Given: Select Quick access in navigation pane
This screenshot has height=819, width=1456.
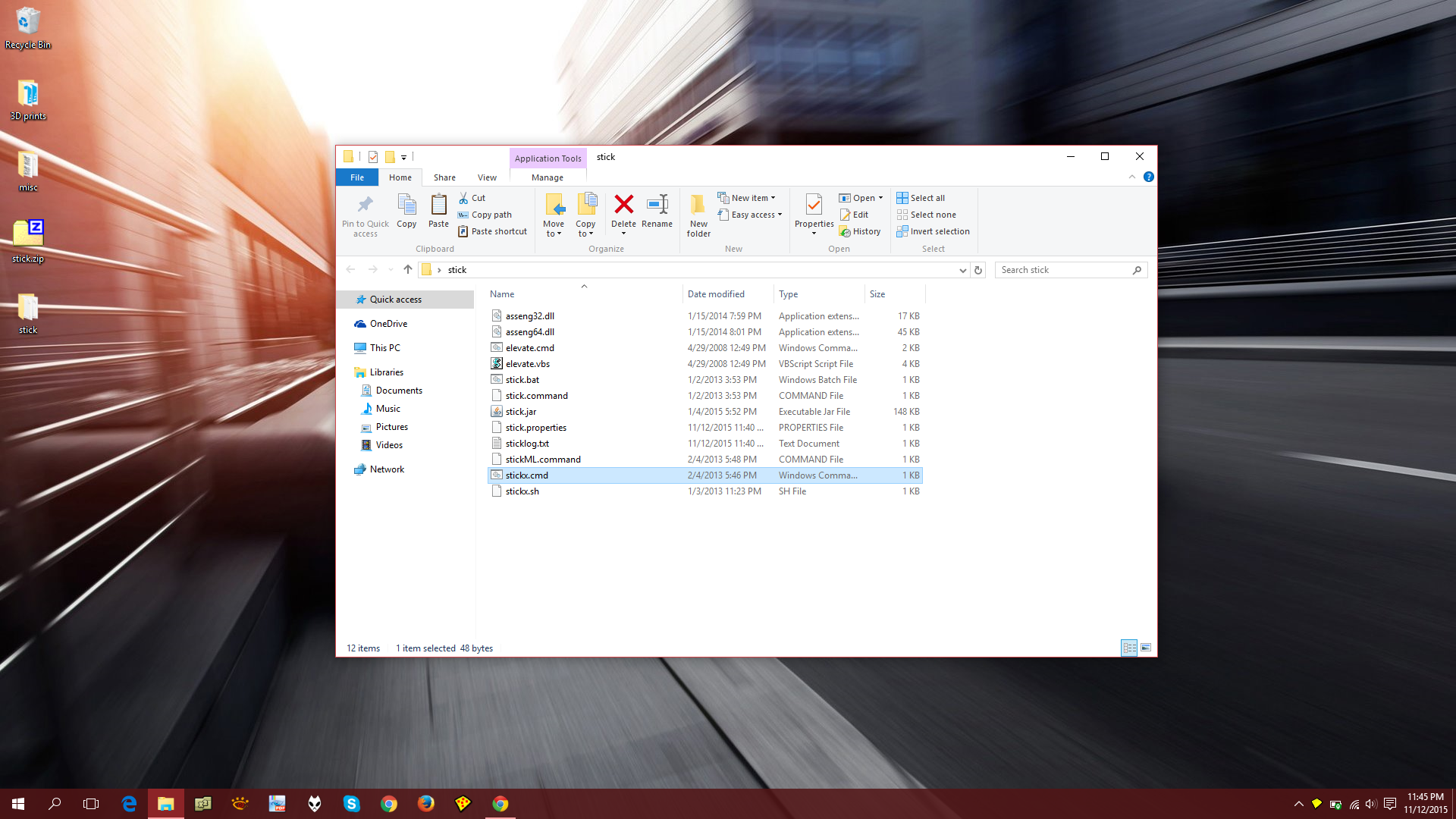Looking at the screenshot, I should click(x=406, y=300).
